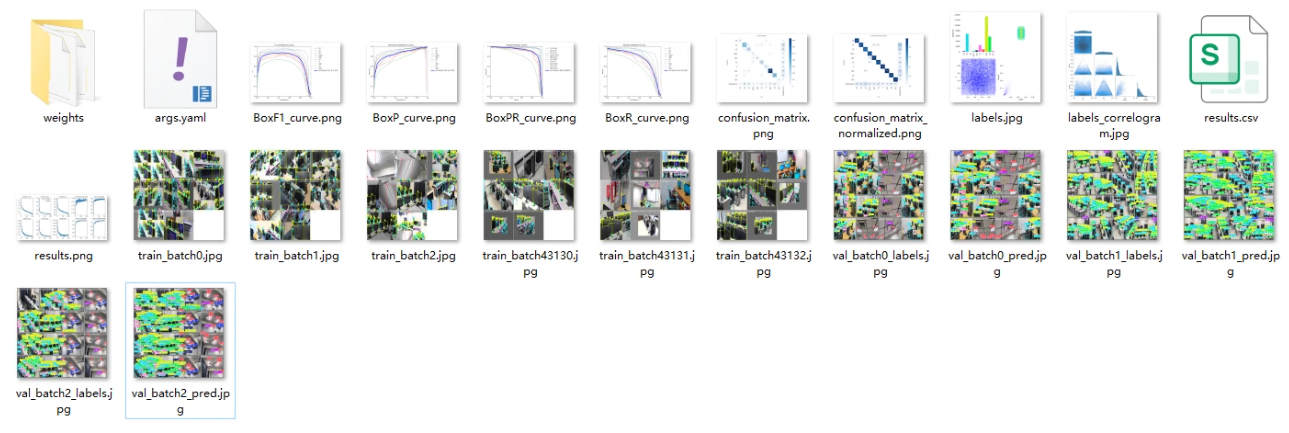Click the 'BoxP_curve.png' file name
Viewport: 1289px width, 433px height.
point(414,118)
